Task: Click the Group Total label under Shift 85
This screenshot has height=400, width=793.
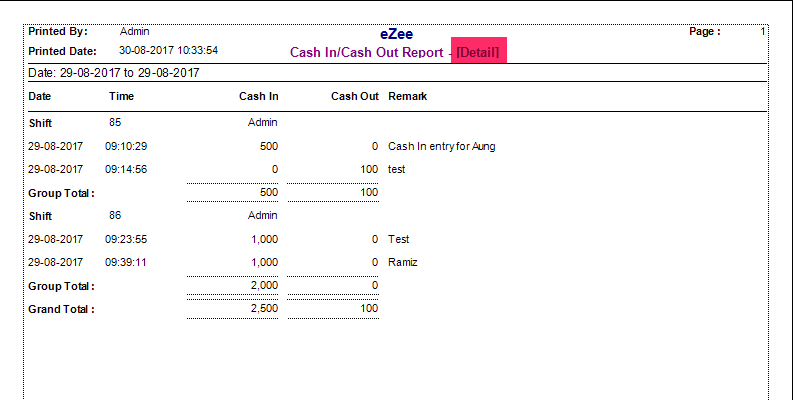Action: (x=61, y=193)
